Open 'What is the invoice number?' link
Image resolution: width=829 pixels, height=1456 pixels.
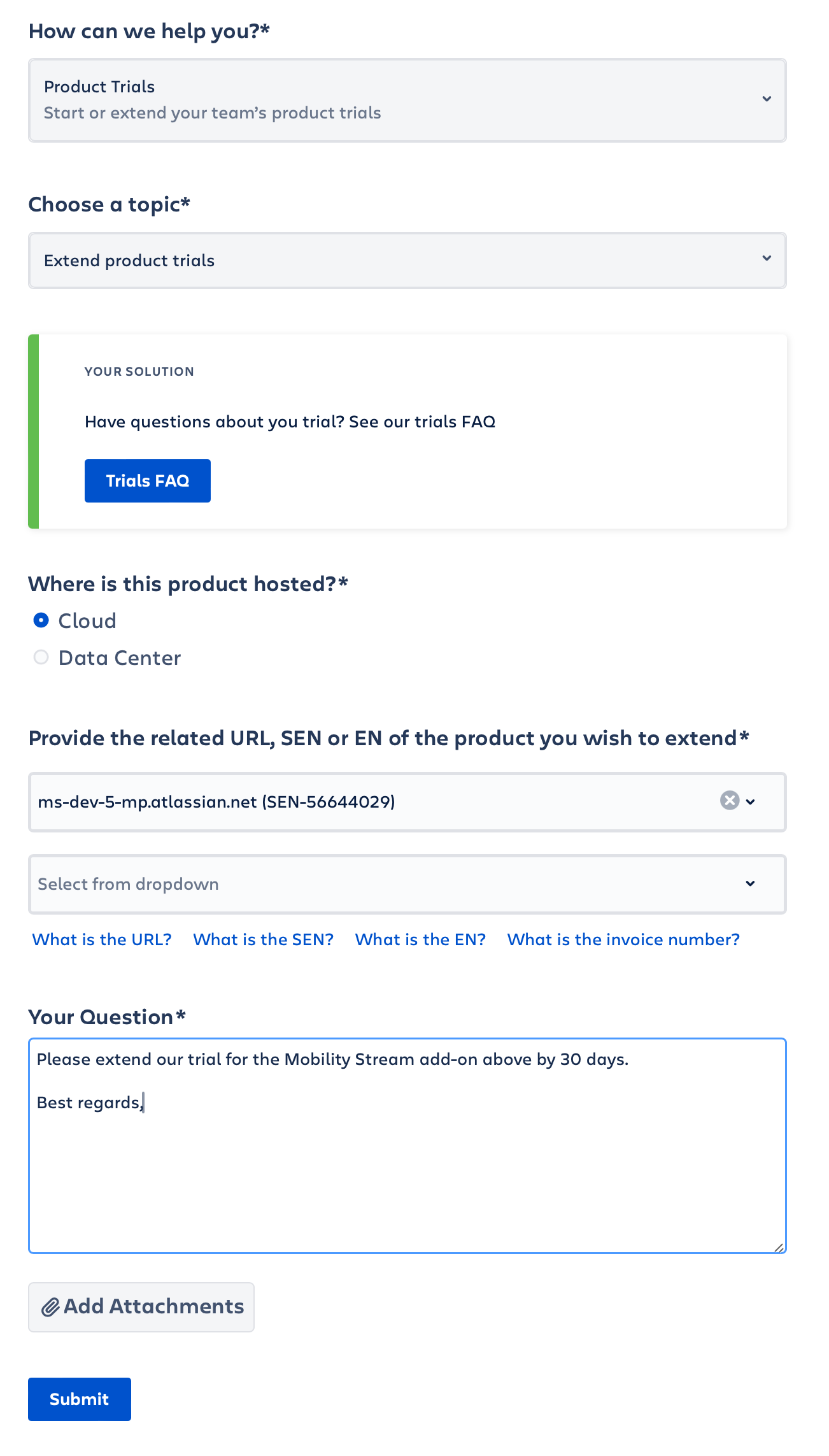[623, 939]
